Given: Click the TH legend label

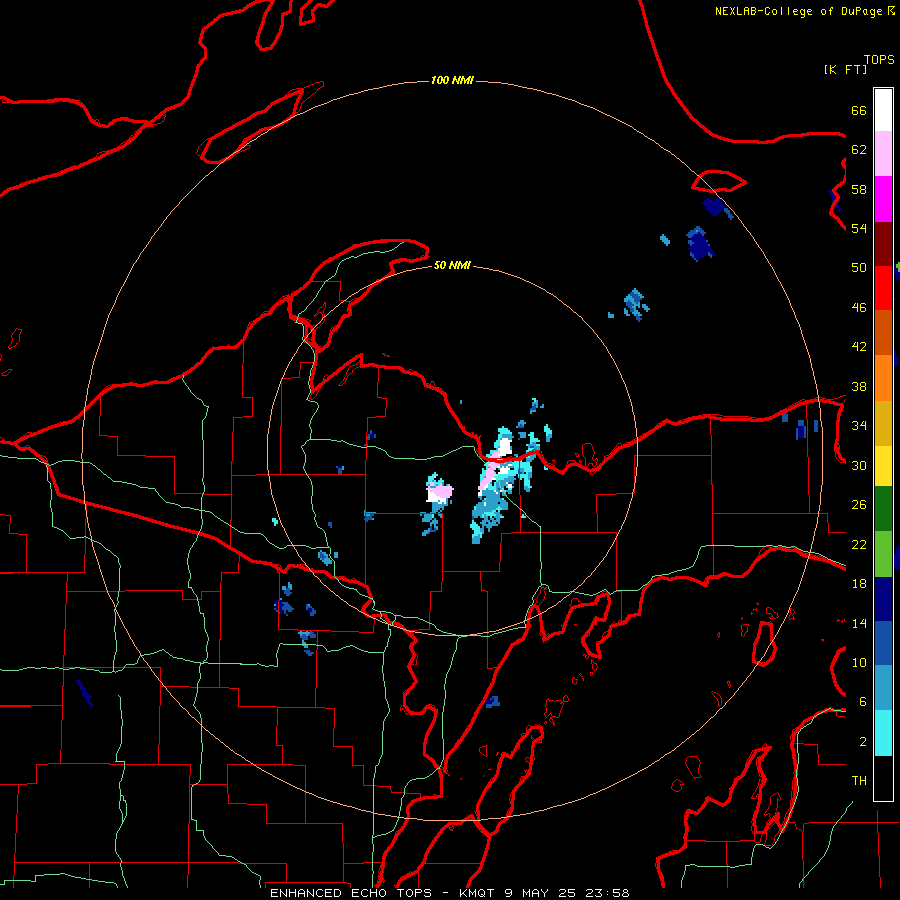Looking at the screenshot, I should click(x=859, y=781).
